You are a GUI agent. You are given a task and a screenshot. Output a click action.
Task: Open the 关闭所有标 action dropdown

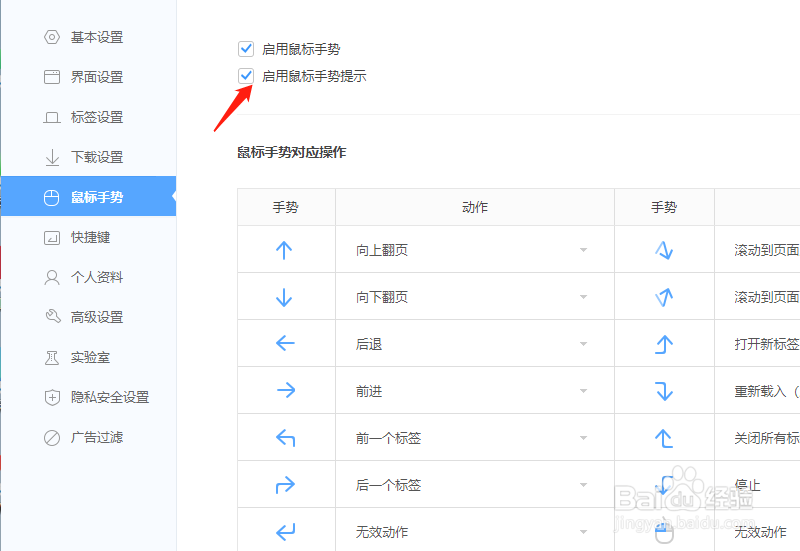(x=757, y=438)
